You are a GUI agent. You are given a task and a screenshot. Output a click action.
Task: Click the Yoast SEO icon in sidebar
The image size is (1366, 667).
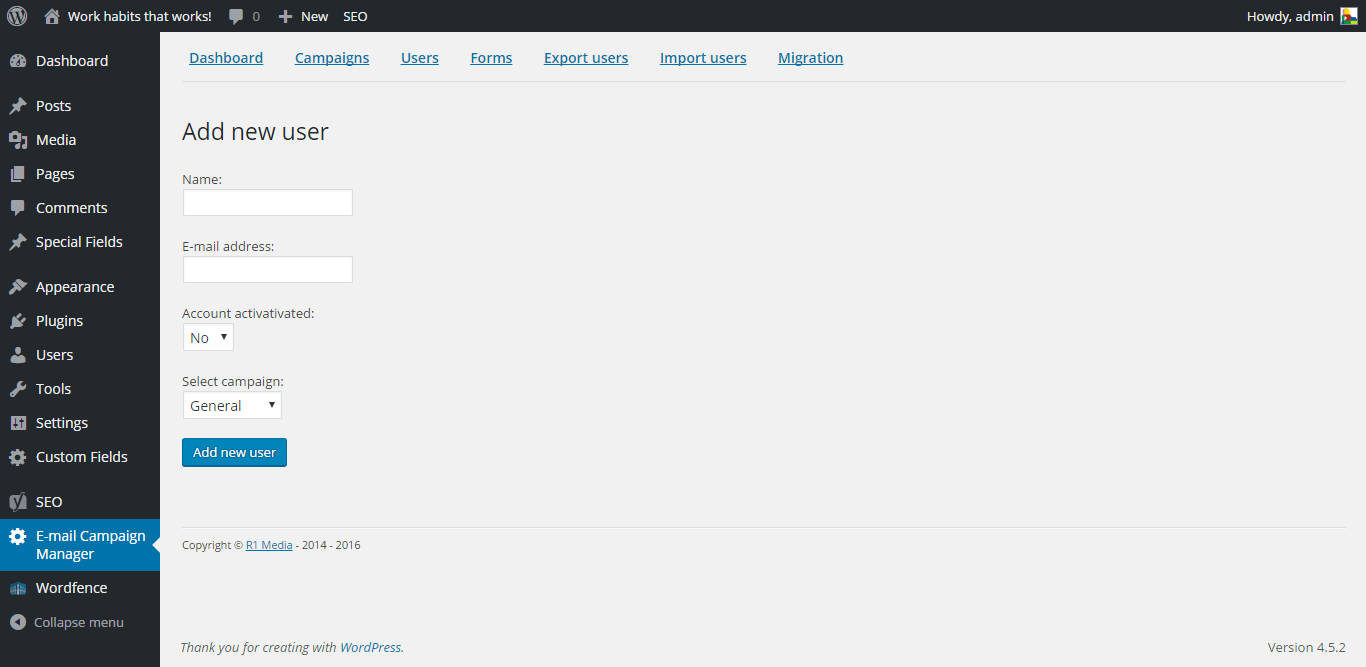18,502
